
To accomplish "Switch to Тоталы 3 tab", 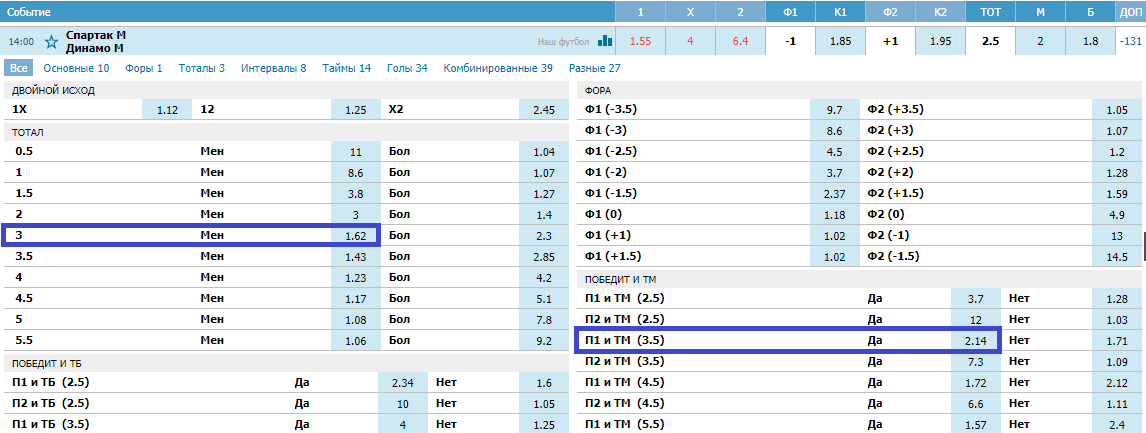I will click(202, 68).
